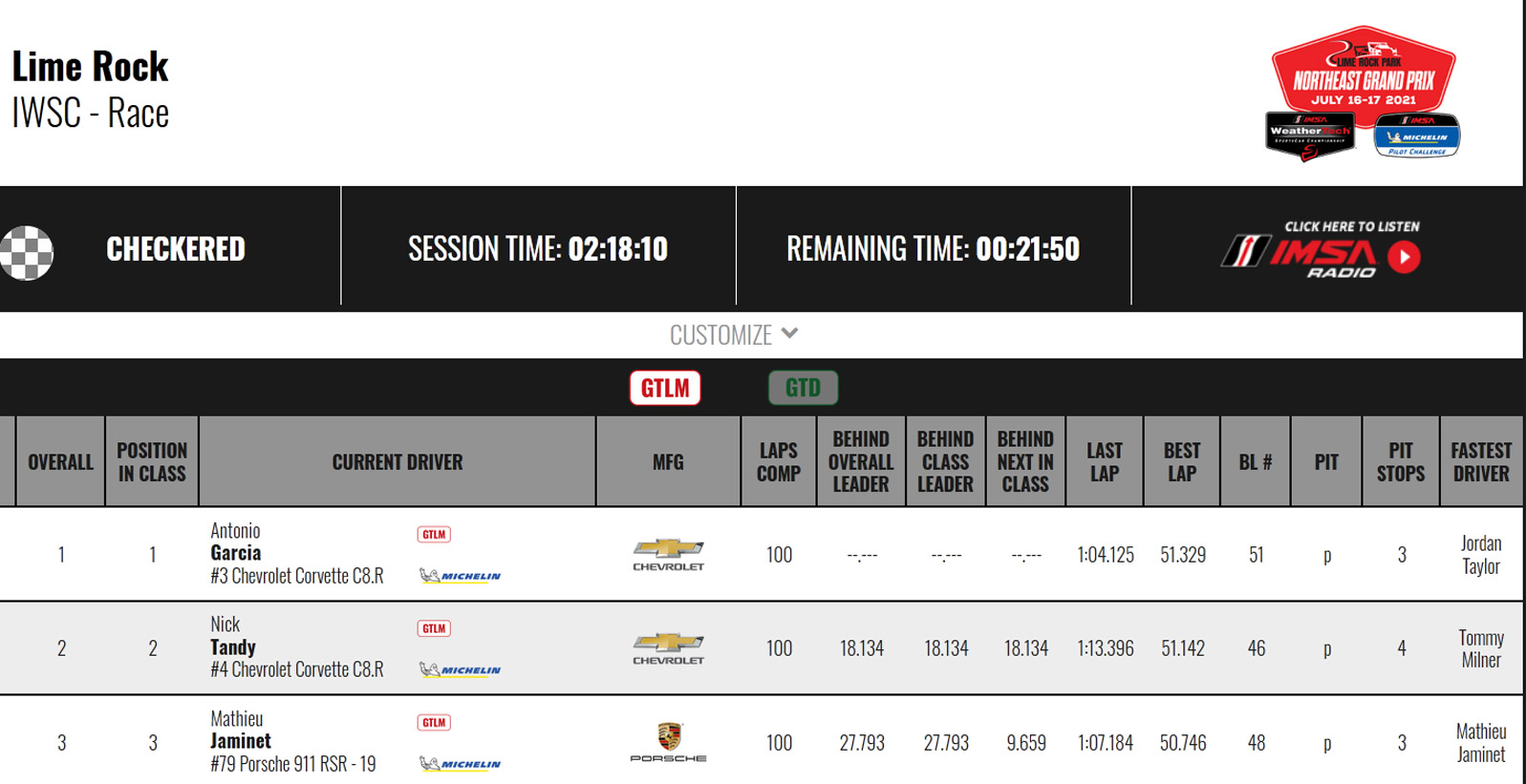Click the Pit Stops column header
Image resolution: width=1526 pixels, height=784 pixels.
click(1400, 462)
